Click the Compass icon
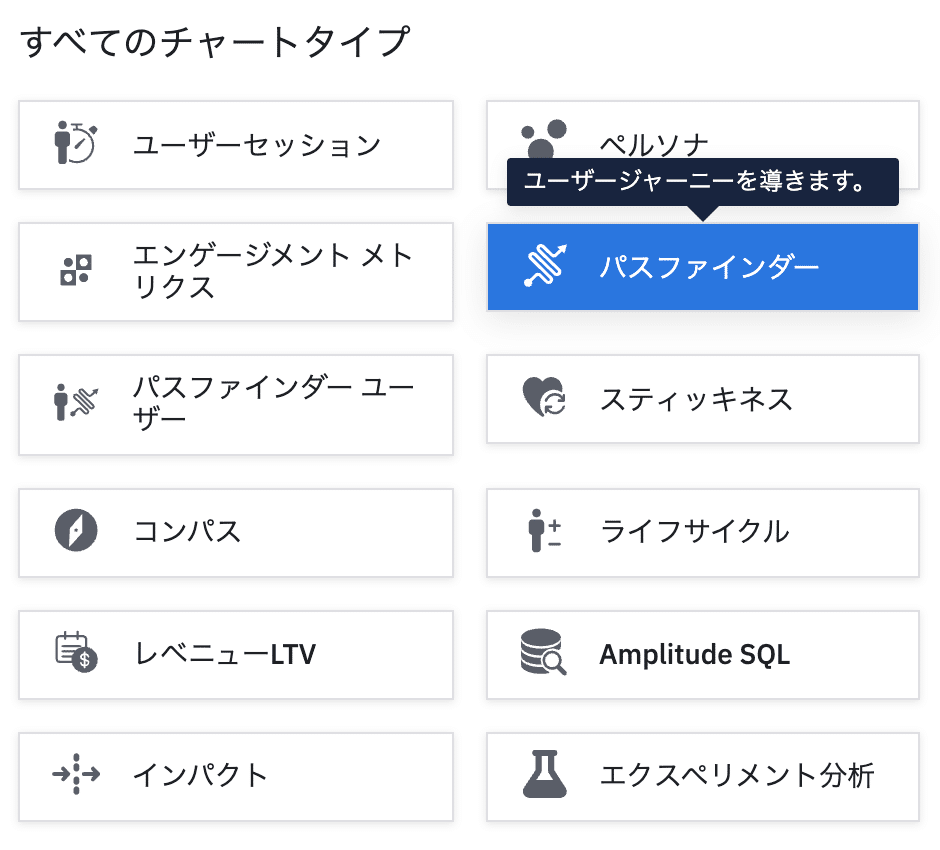The width and height of the screenshot is (940, 850). (76, 530)
